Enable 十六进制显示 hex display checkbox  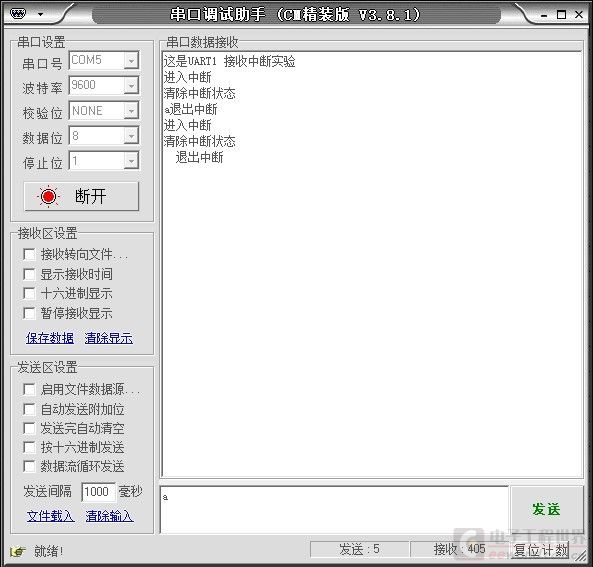click(29, 293)
